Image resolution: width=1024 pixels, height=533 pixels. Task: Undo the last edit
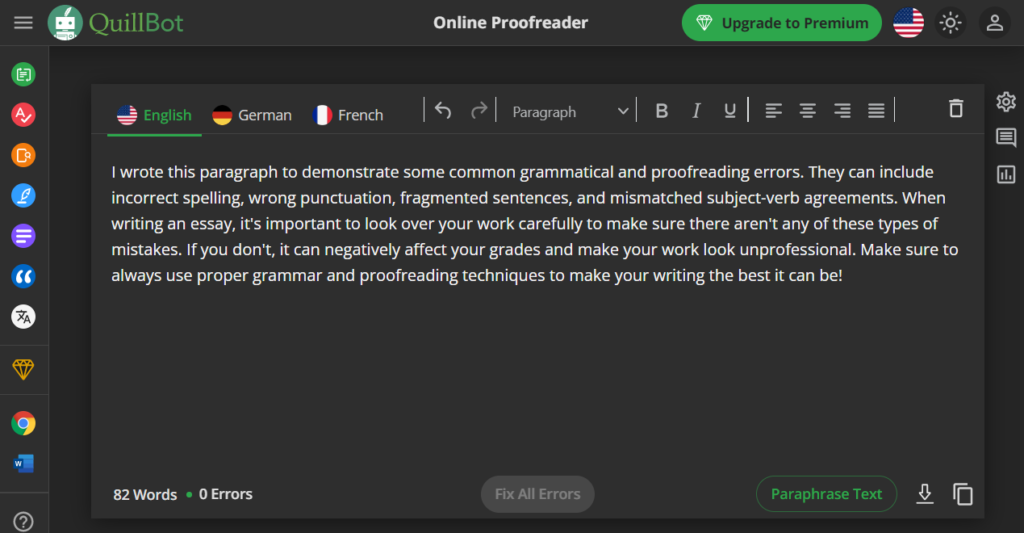coord(443,110)
